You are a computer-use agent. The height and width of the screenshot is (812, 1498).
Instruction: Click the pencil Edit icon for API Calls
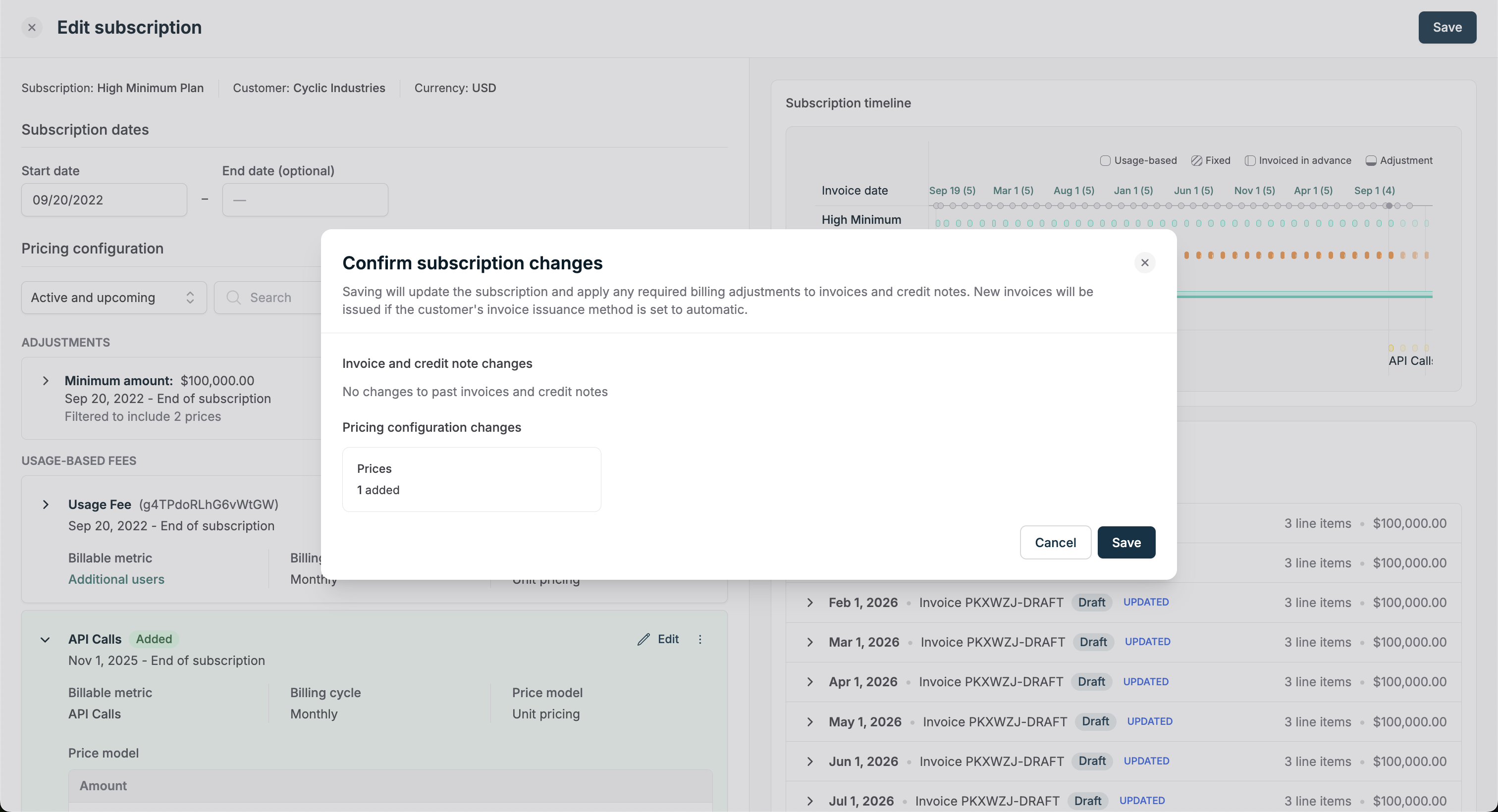point(643,639)
